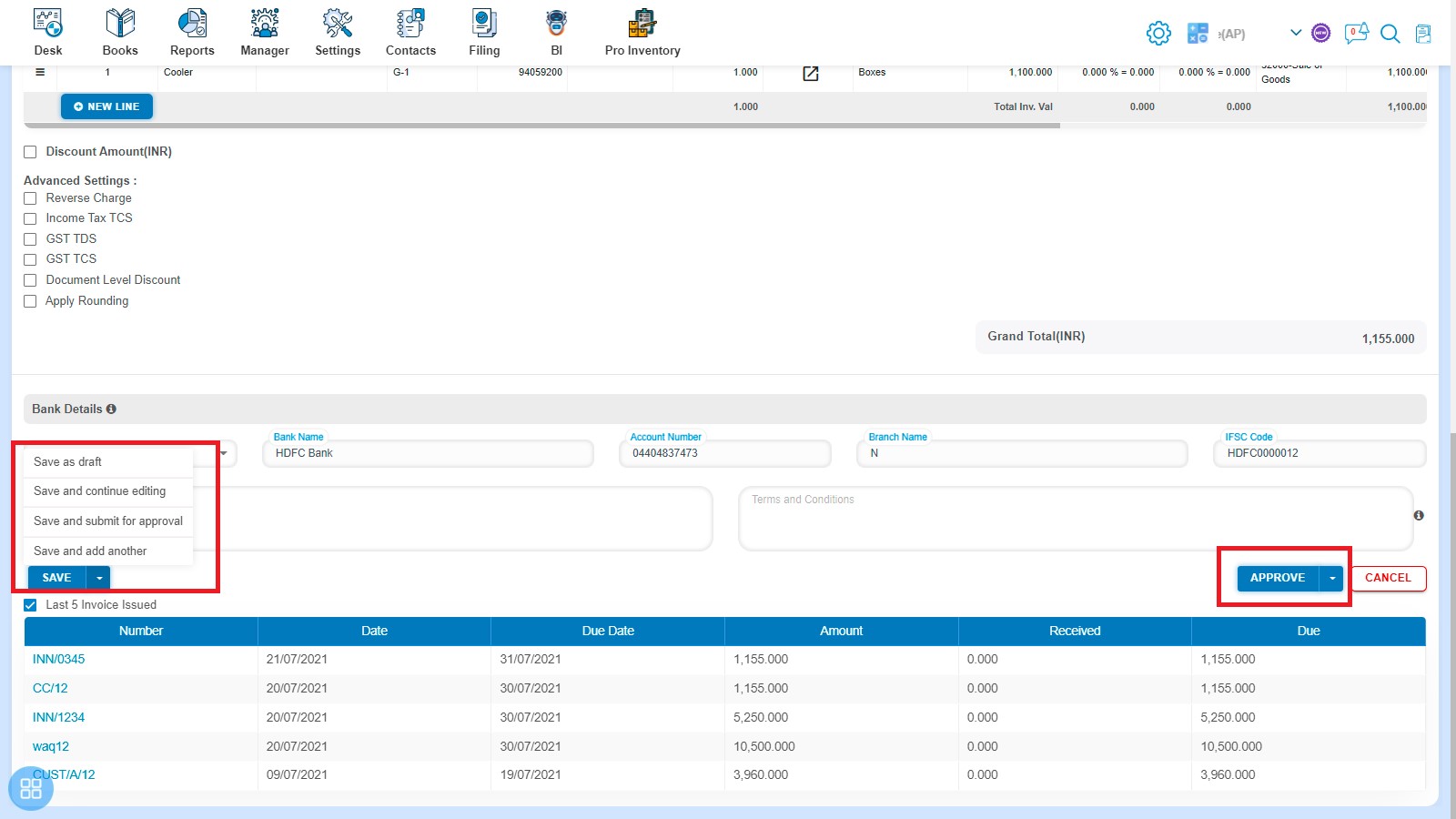The height and width of the screenshot is (819, 1456).
Task: Click the Amount column header
Action: coord(842,632)
